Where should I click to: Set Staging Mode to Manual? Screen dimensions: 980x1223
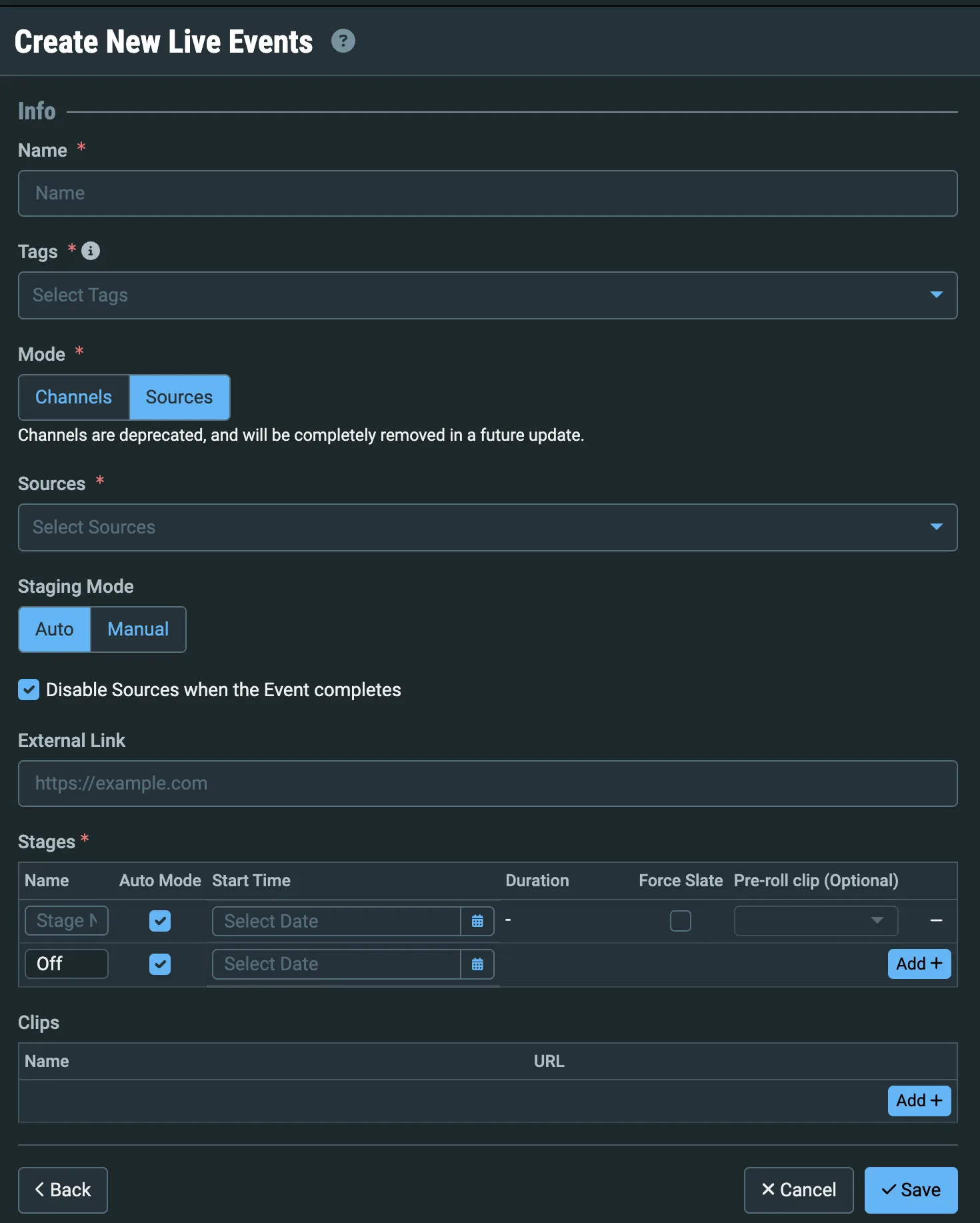[x=138, y=630]
